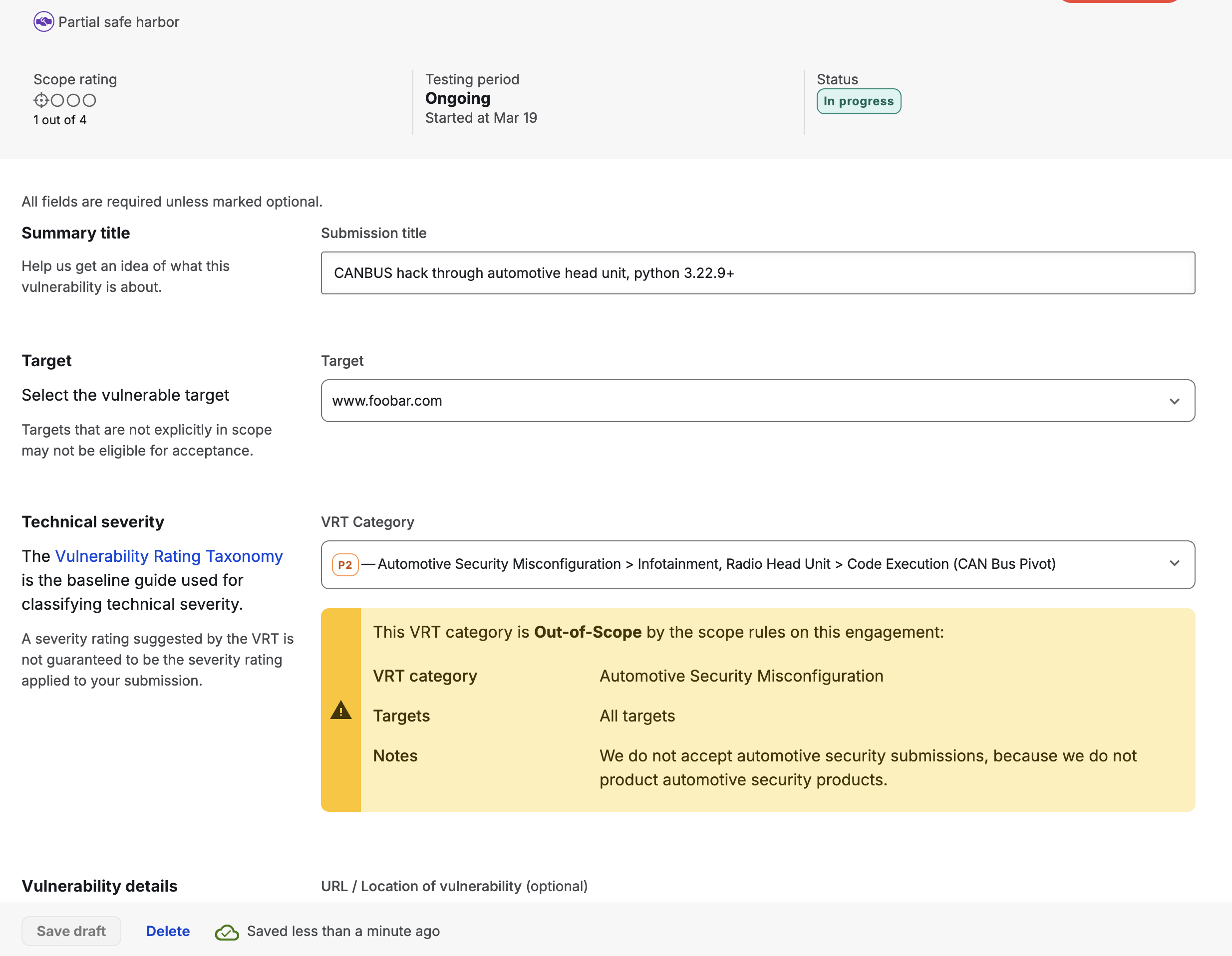The image size is (1232, 956).
Task: Click the 'Testing period' label
Action: (472, 79)
